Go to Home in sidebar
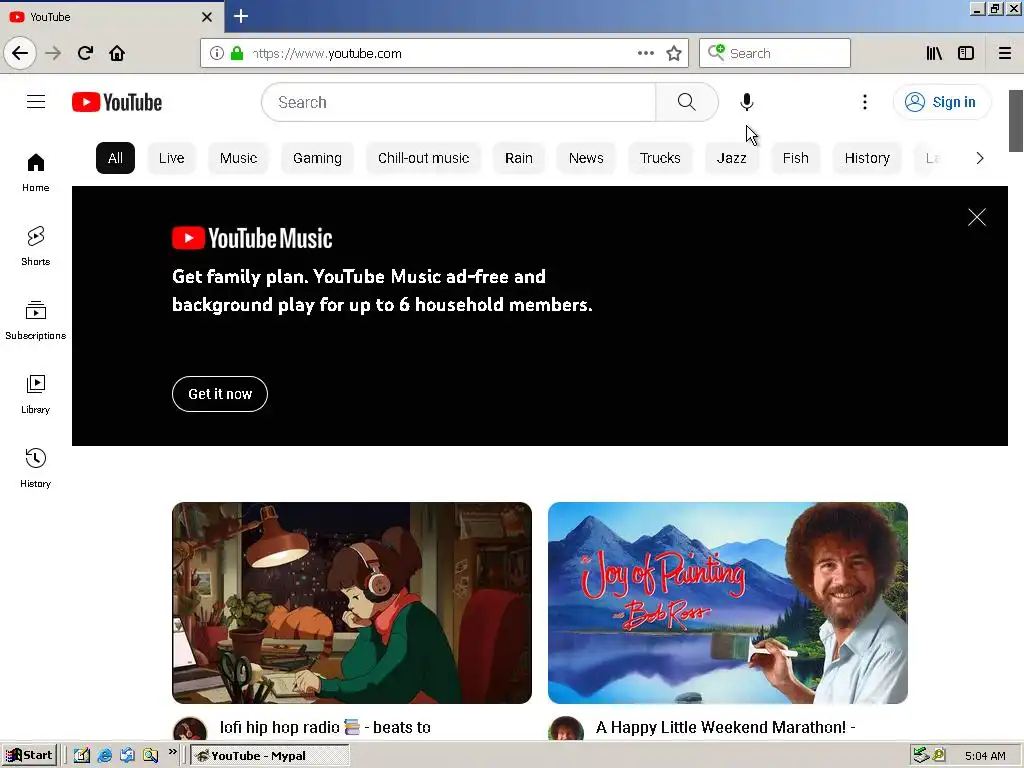This screenshot has height=768, width=1024. [36, 172]
